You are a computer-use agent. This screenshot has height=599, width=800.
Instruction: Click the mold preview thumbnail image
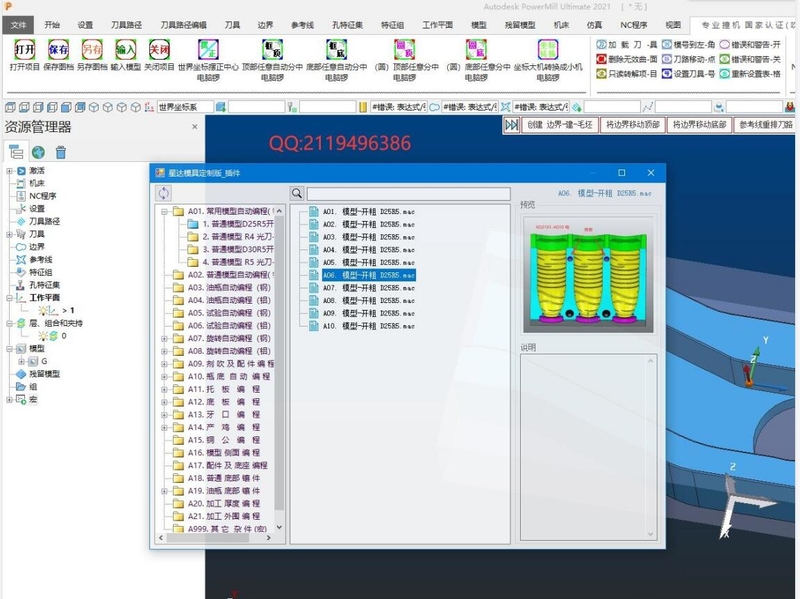tap(585, 273)
